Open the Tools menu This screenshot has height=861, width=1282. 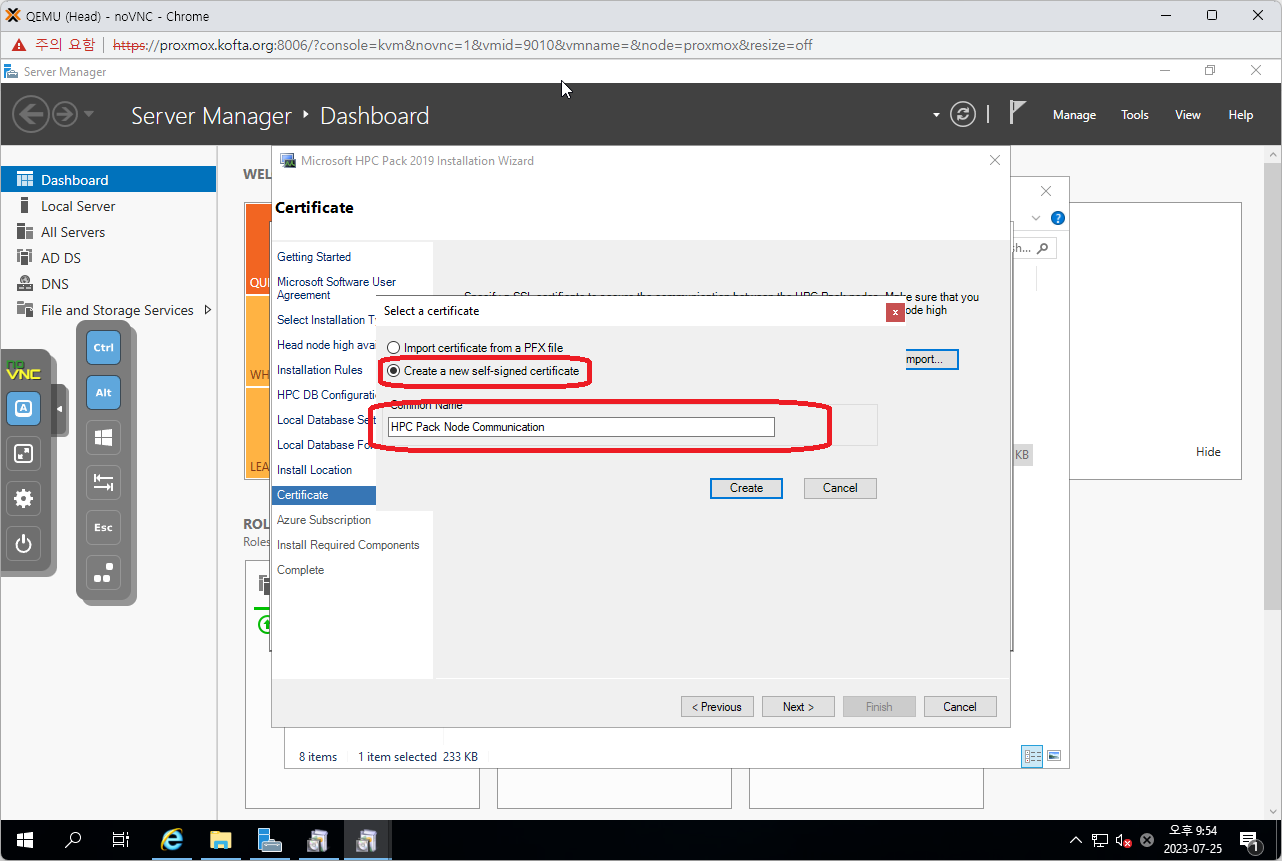tap(1134, 115)
